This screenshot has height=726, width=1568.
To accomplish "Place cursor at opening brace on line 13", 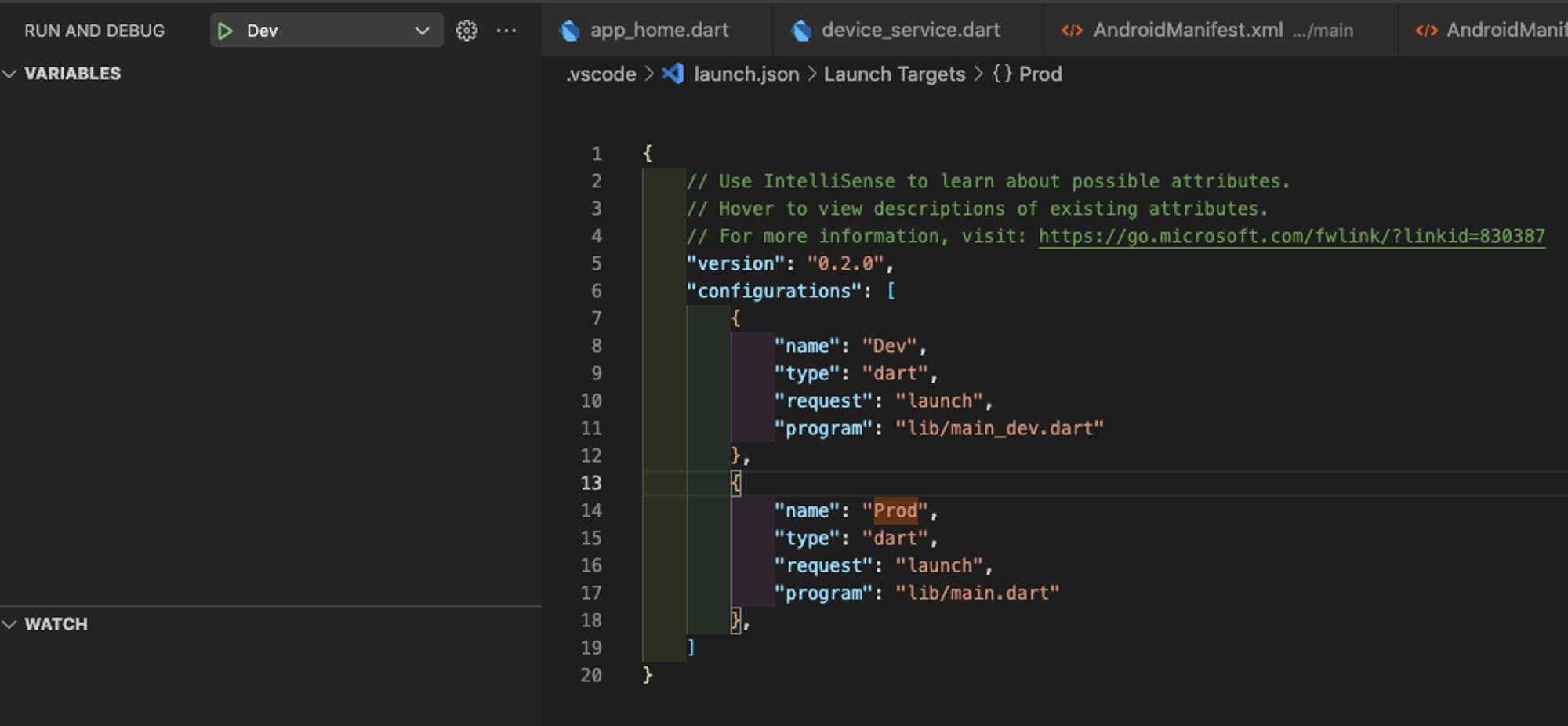I will pyautogui.click(x=735, y=483).
